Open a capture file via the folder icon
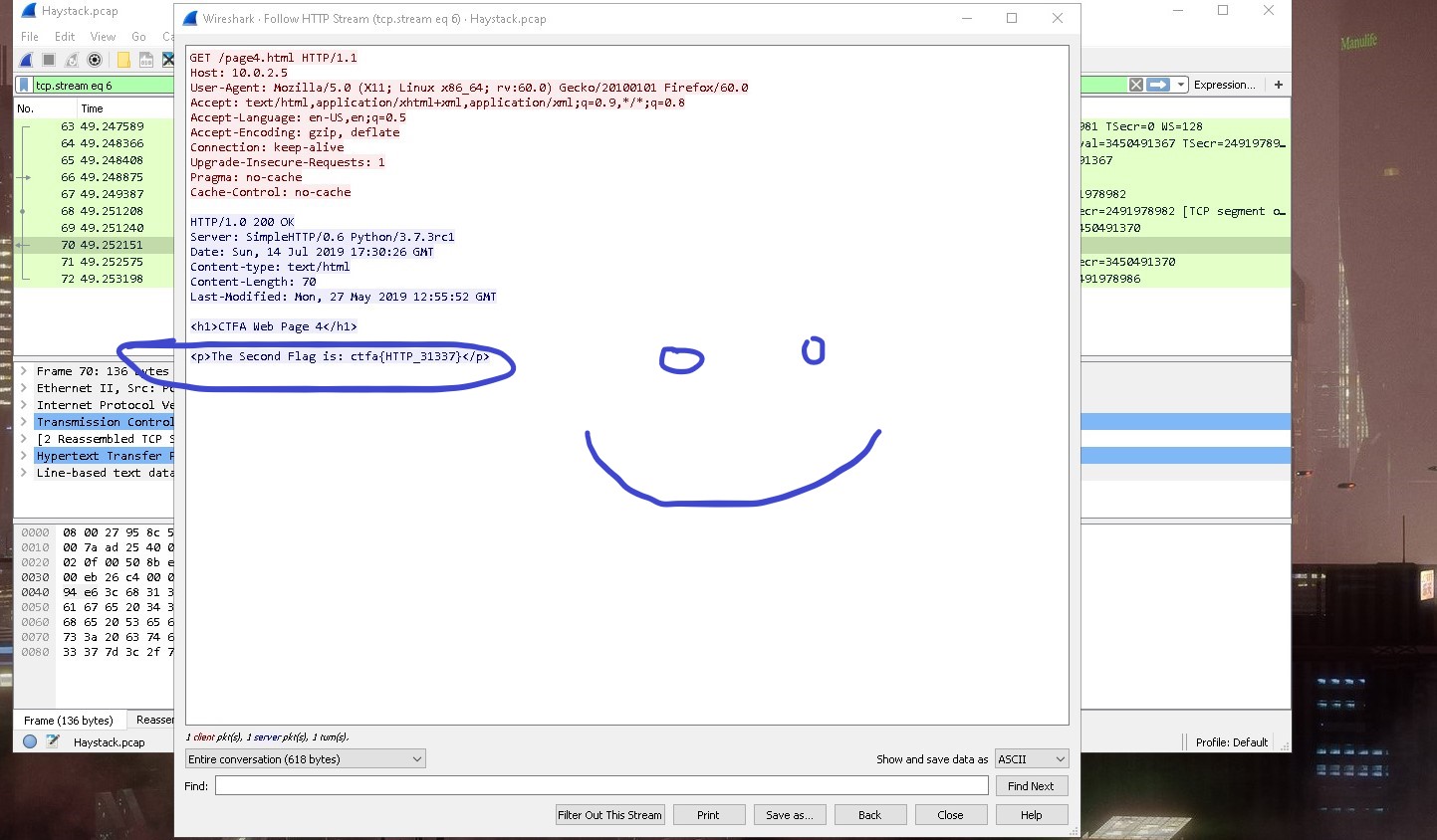This screenshot has height=840, width=1437. pyautogui.click(x=123, y=60)
